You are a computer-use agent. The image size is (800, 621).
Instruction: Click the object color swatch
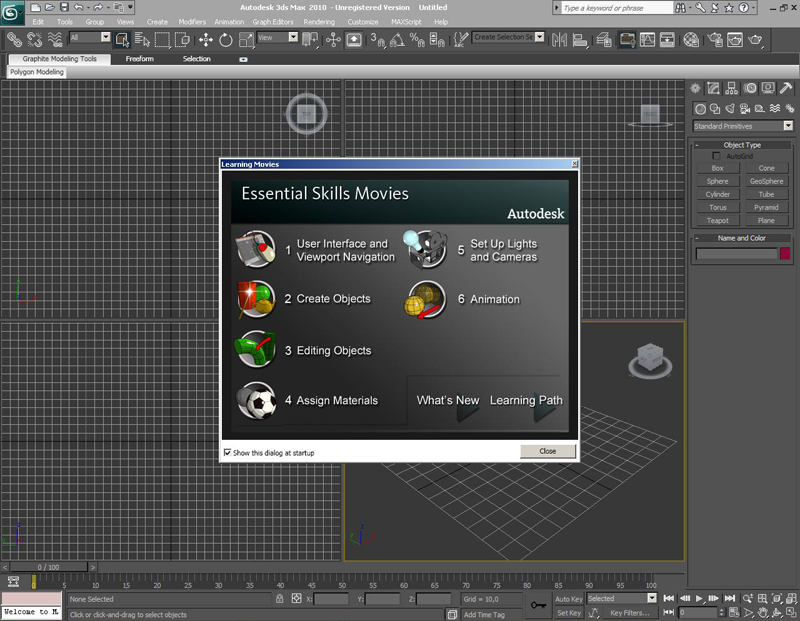(x=785, y=253)
